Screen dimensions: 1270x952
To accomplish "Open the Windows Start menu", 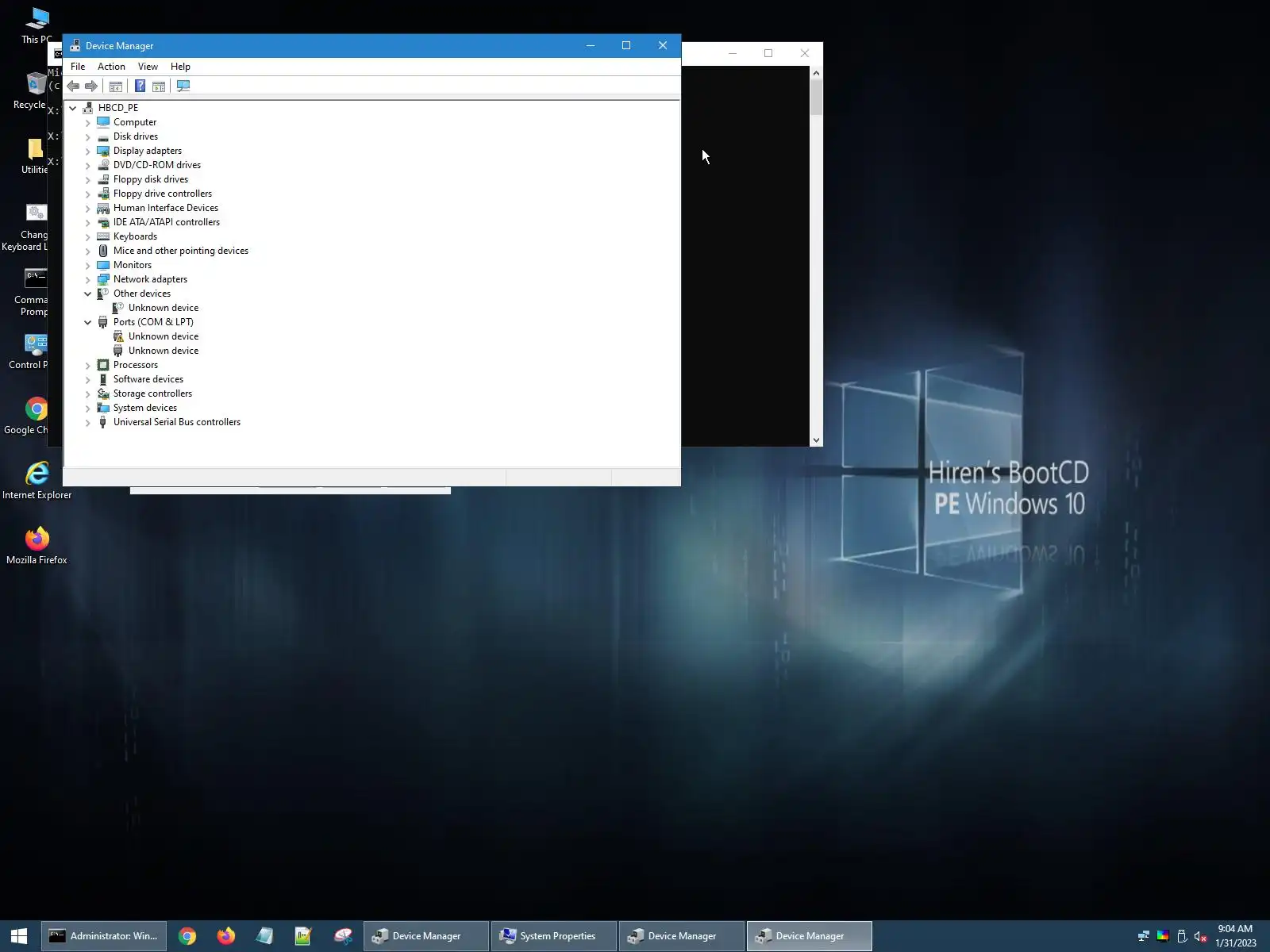I will 19,936.
